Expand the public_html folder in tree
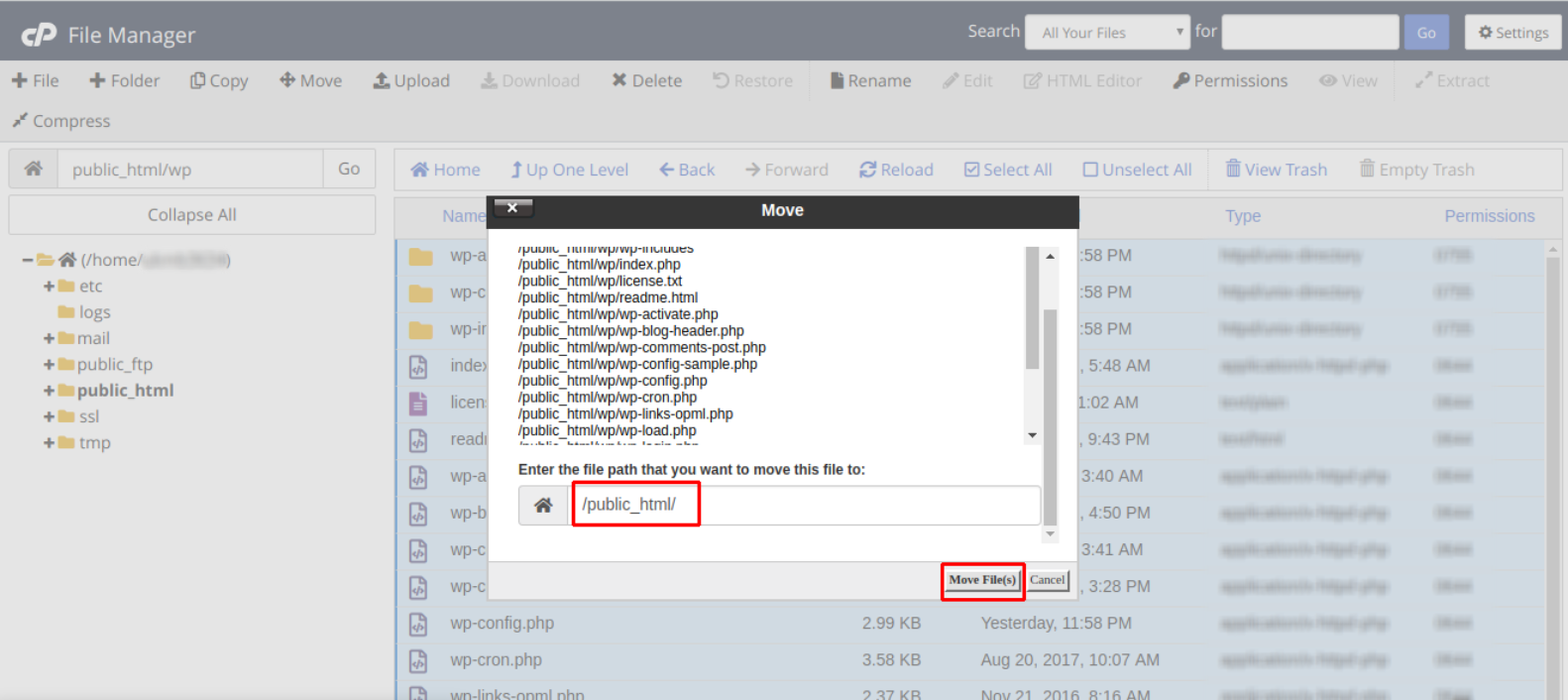This screenshot has width=1568, height=700. point(49,391)
